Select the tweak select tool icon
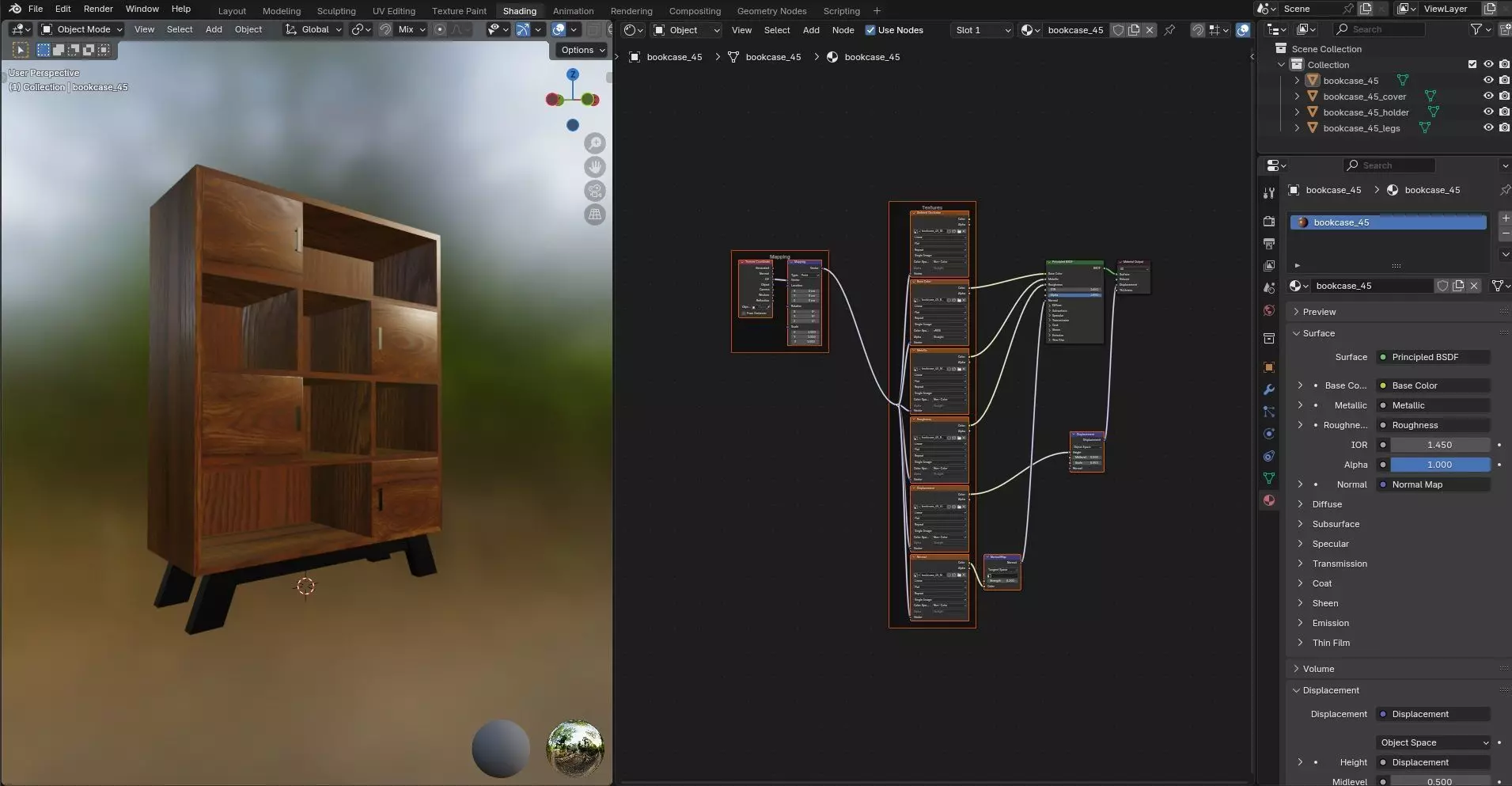 point(21,50)
